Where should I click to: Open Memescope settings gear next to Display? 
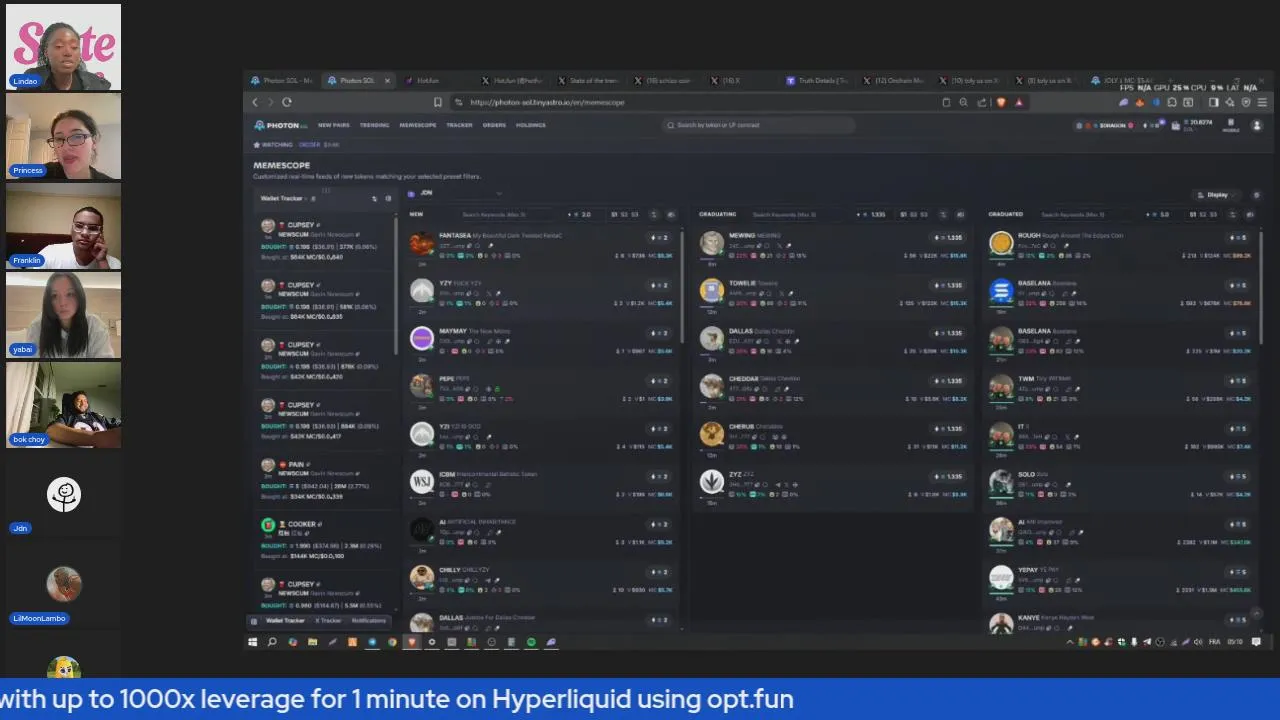1257,195
